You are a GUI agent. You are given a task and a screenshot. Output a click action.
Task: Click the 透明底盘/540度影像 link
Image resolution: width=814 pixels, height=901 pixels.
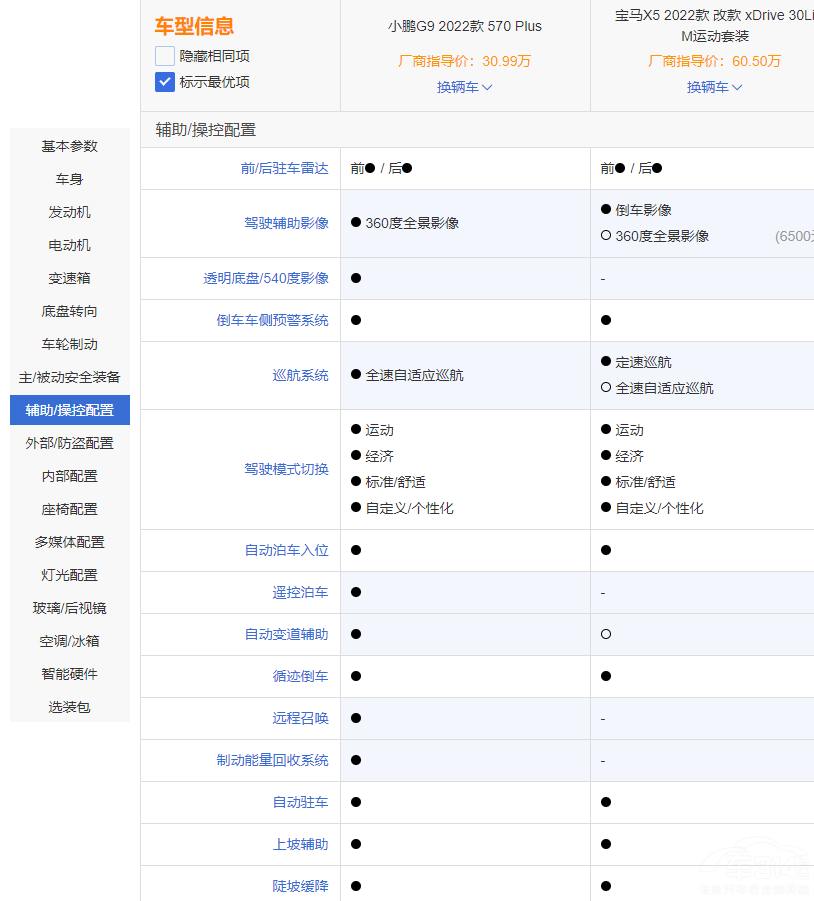click(266, 278)
